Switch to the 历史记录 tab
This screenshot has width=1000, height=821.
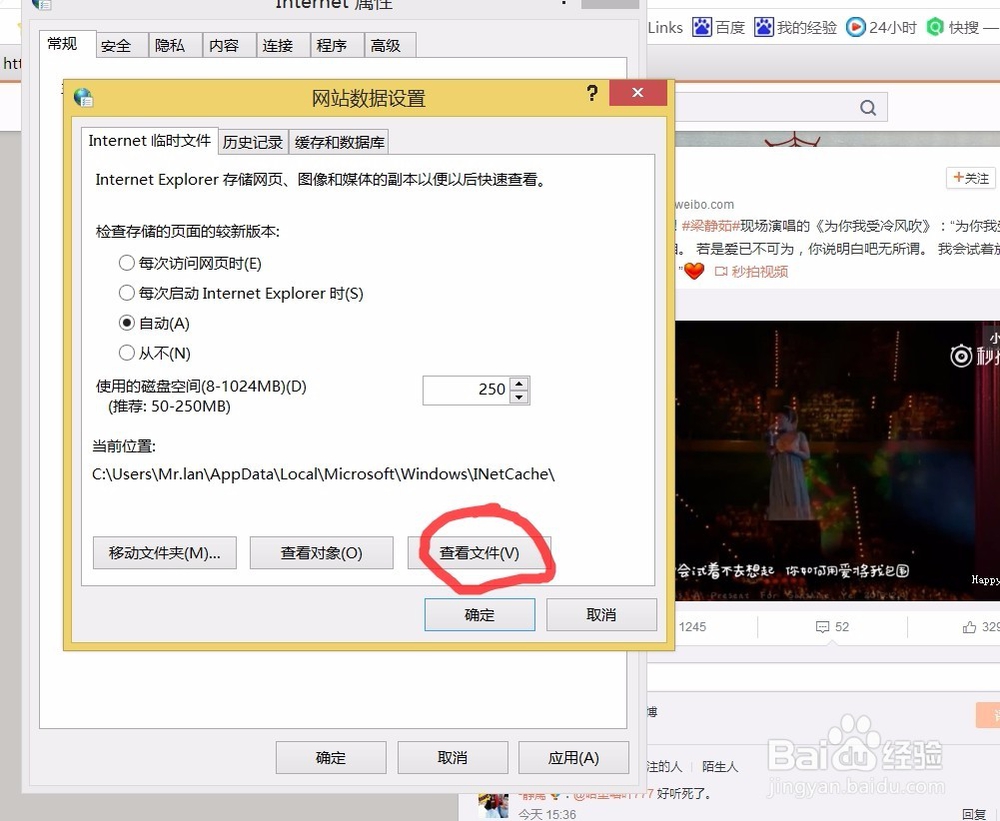pos(253,141)
